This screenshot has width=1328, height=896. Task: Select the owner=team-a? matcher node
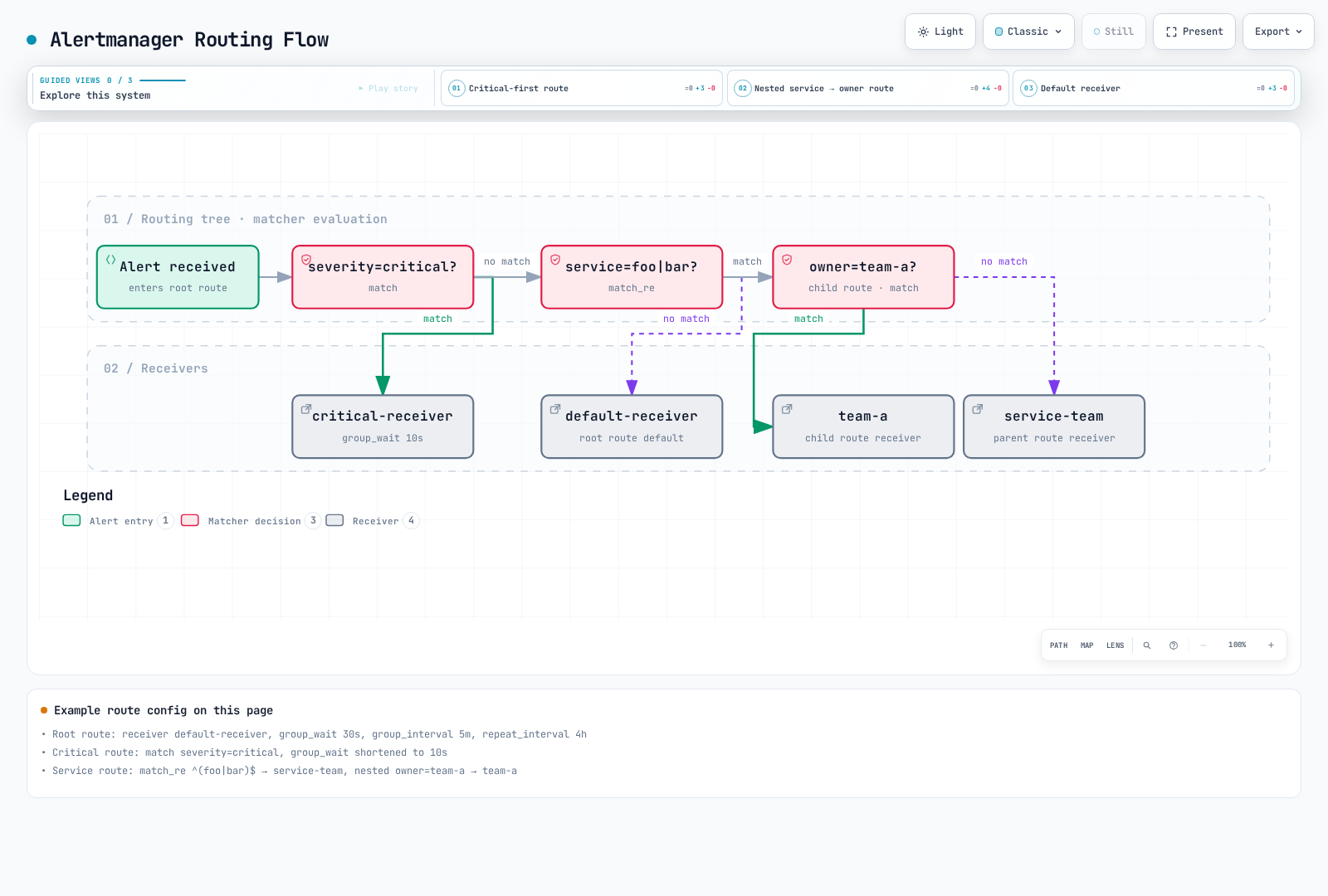coord(863,277)
